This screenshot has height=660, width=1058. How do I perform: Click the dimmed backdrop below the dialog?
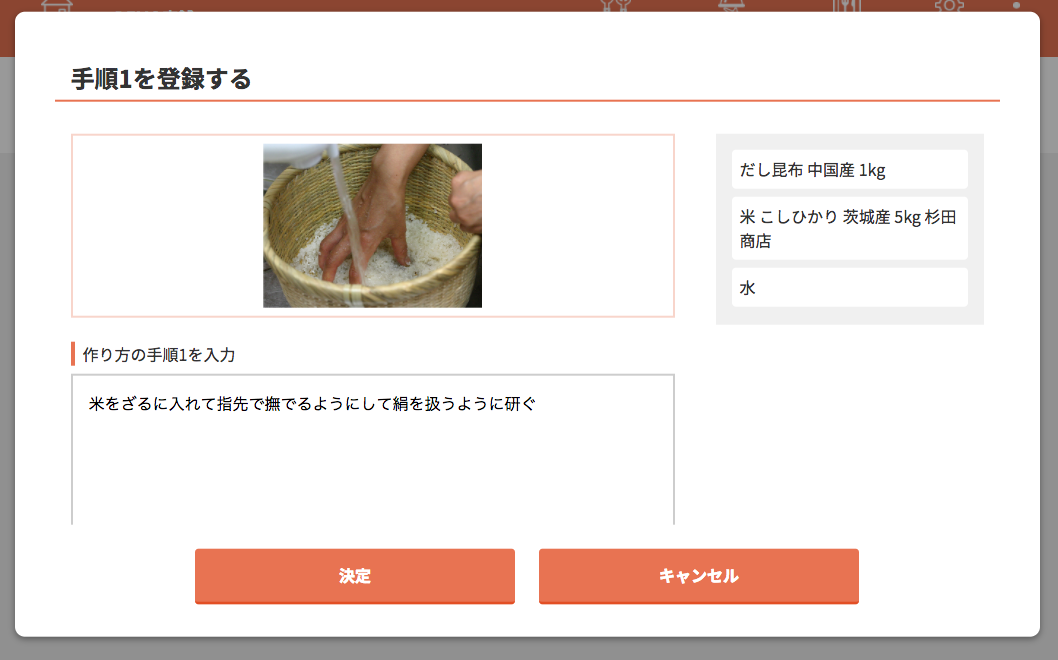point(529,649)
